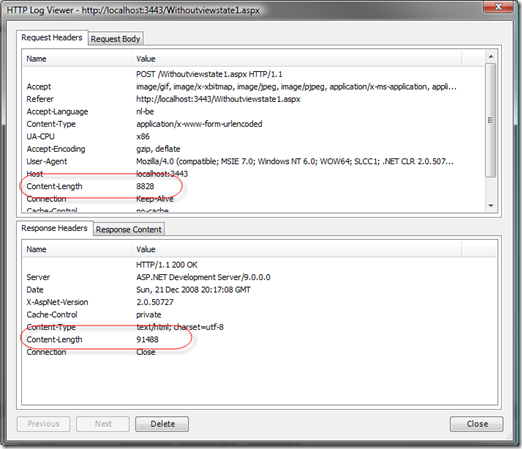The image size is (522, 449).
Task: Switch to the Request Body tab
Action: (115, 39)
